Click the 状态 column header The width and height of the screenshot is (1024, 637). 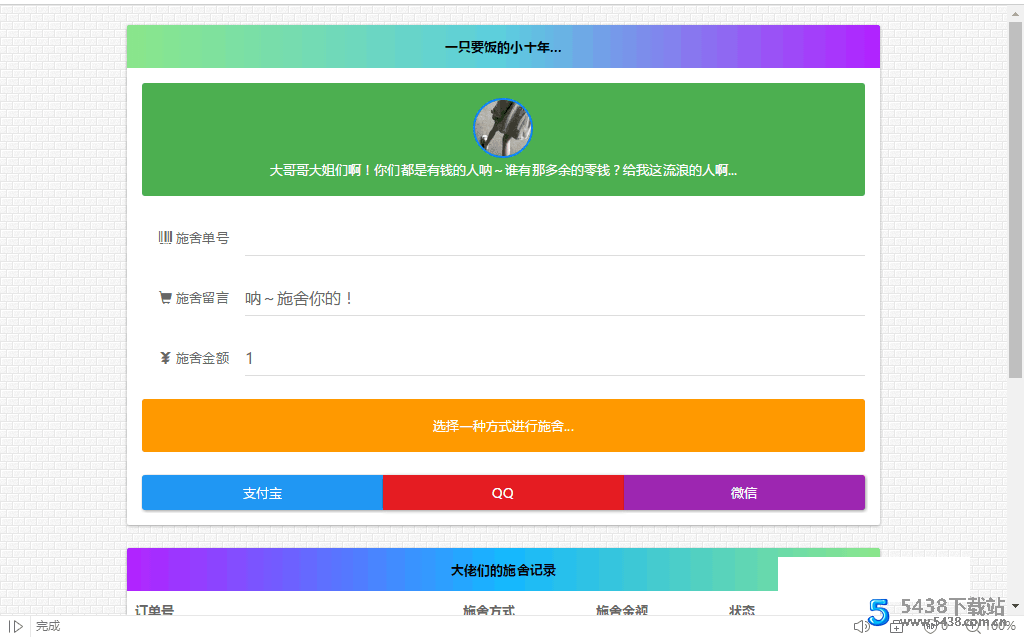pos(742,611)
